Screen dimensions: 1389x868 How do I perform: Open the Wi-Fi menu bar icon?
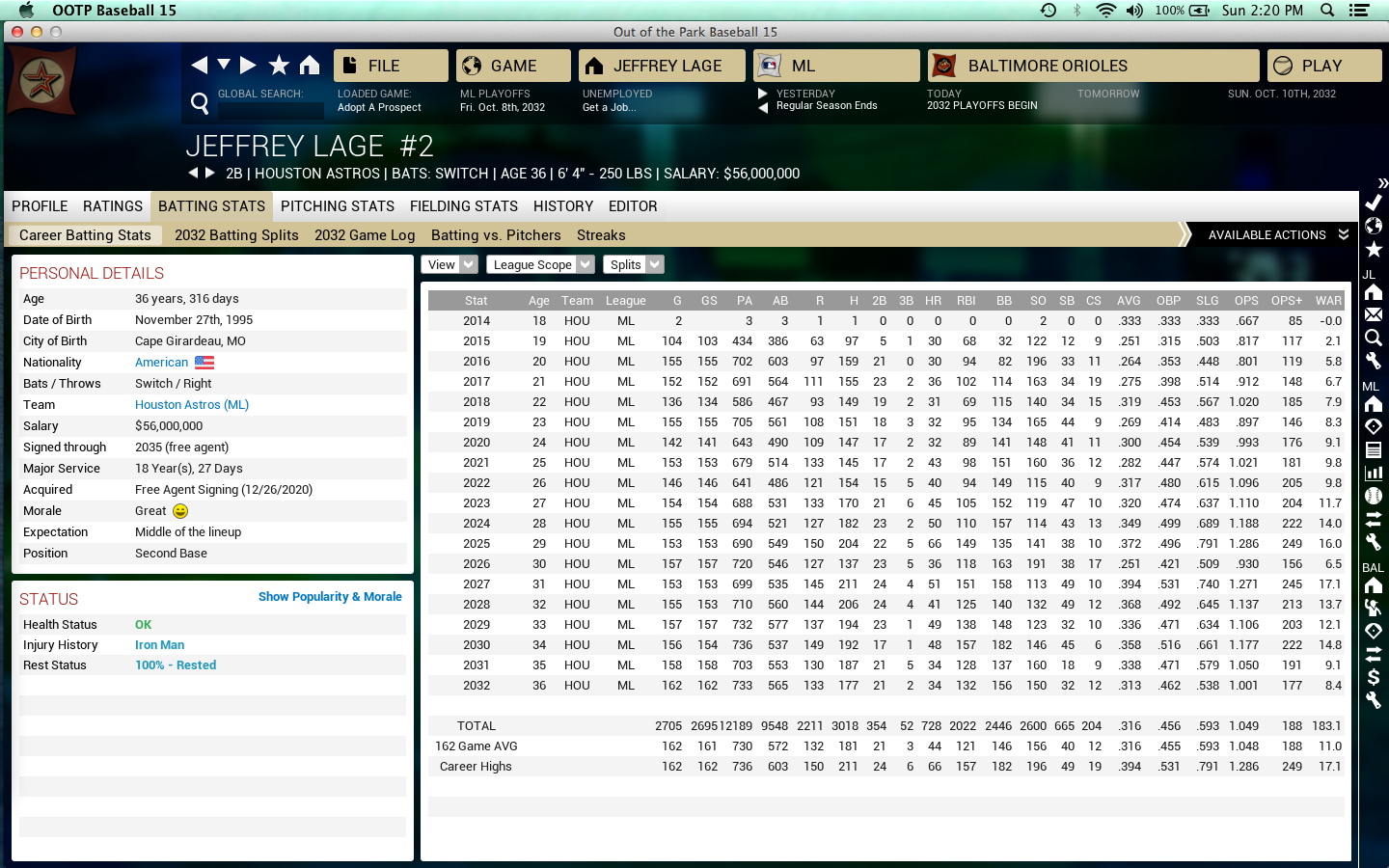tap(1105, 11)
